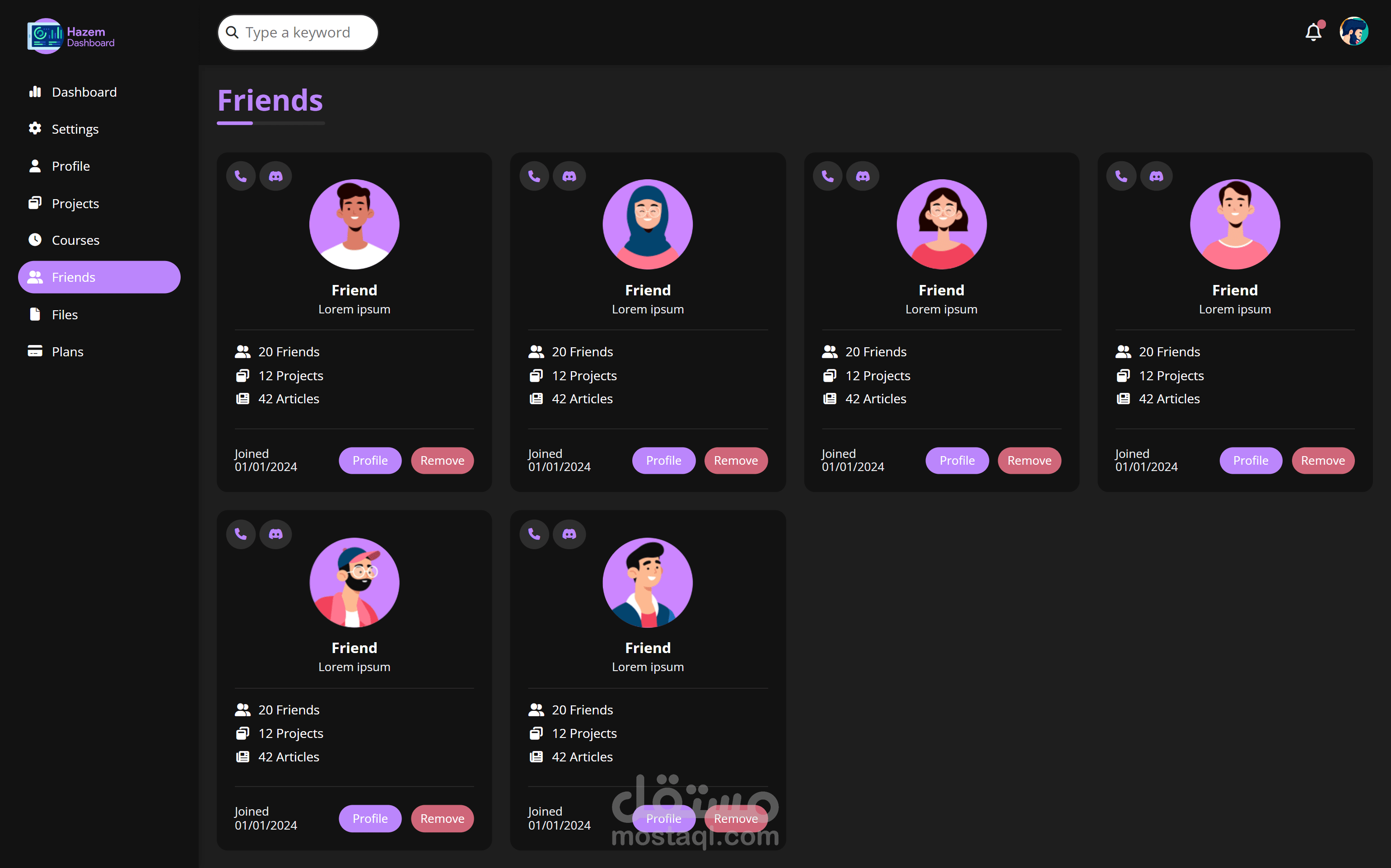Screen dimensions: 1391x868
Task: Click the Discord icon on the top-right friend card
Action: coord(1156,176)
